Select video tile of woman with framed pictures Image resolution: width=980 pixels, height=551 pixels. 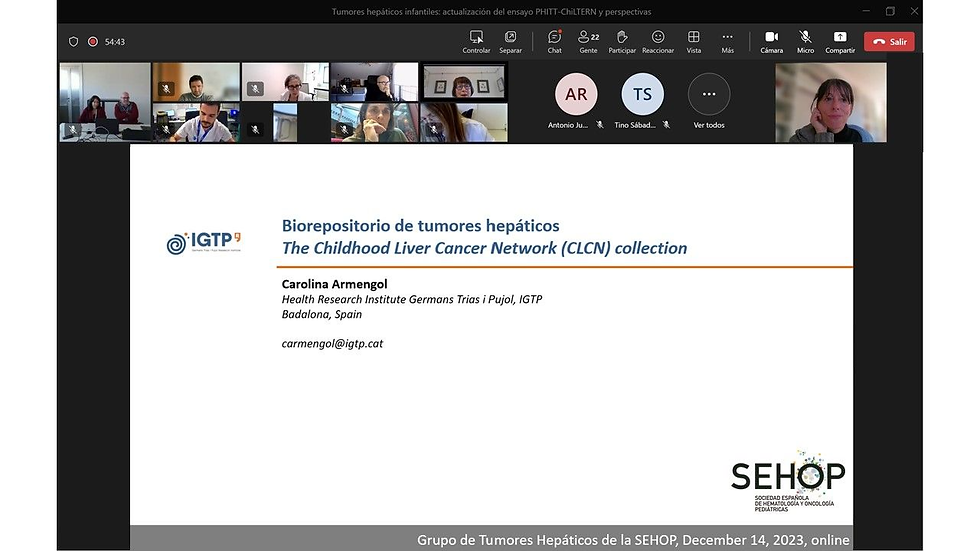(464, 82)
